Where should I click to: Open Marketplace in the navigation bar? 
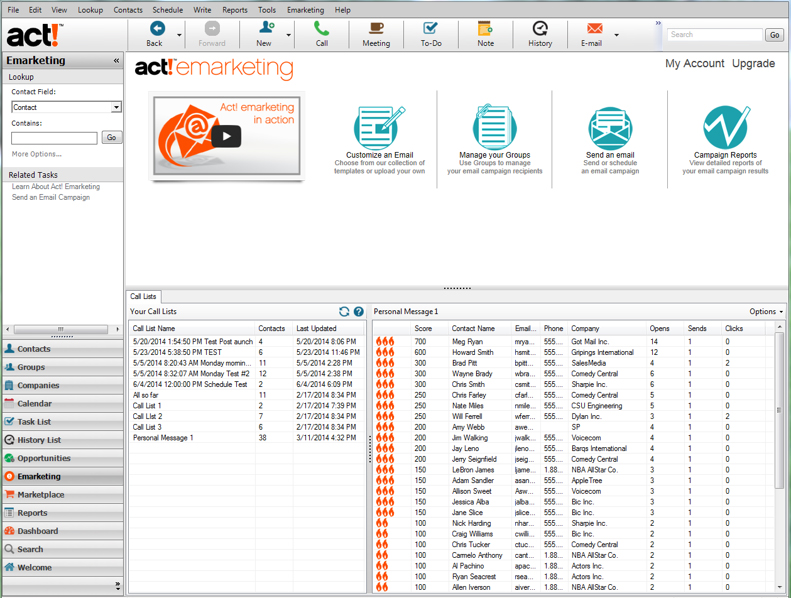(63, 495)
